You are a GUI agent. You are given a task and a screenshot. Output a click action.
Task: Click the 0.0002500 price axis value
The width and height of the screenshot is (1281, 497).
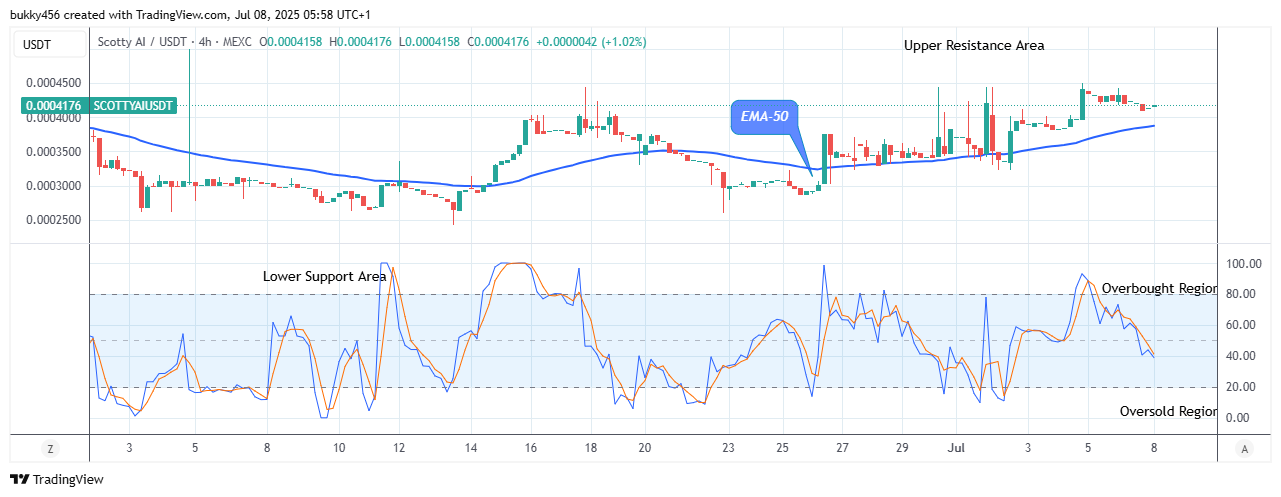click(x=54, y=220)
